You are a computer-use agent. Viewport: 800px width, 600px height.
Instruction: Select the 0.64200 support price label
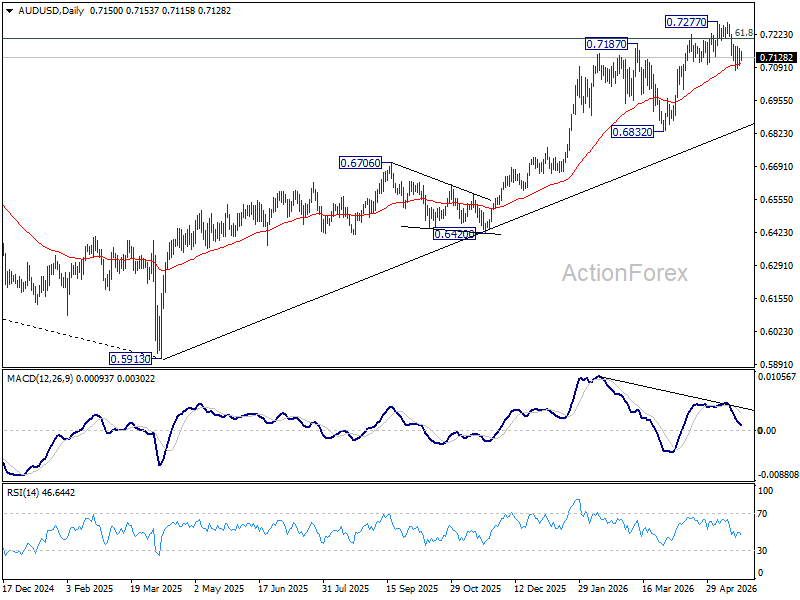pyautogui.click(x=454, y=234)
